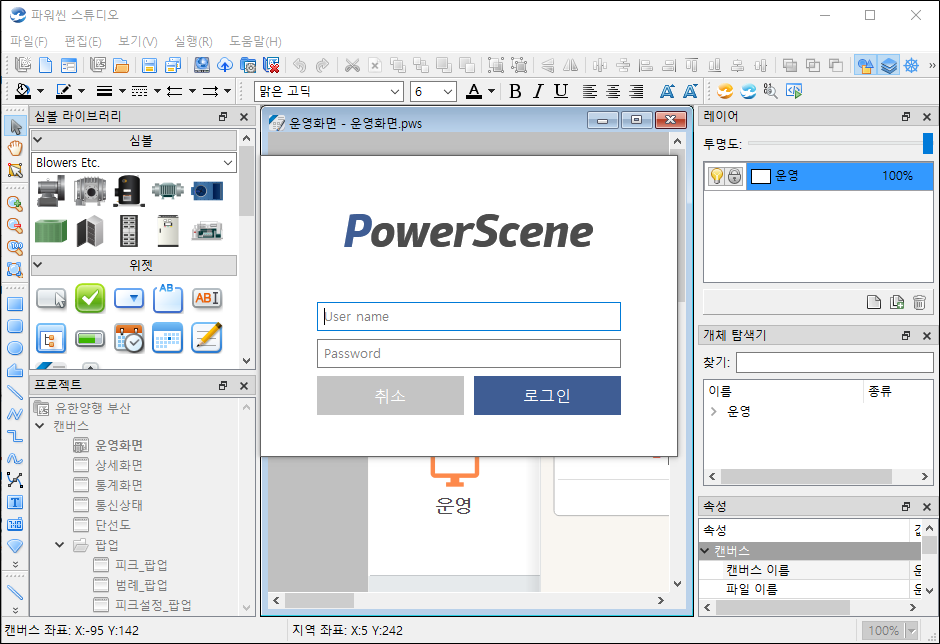
Task: Add the calendar grid widget
Action: coord(167,338)
